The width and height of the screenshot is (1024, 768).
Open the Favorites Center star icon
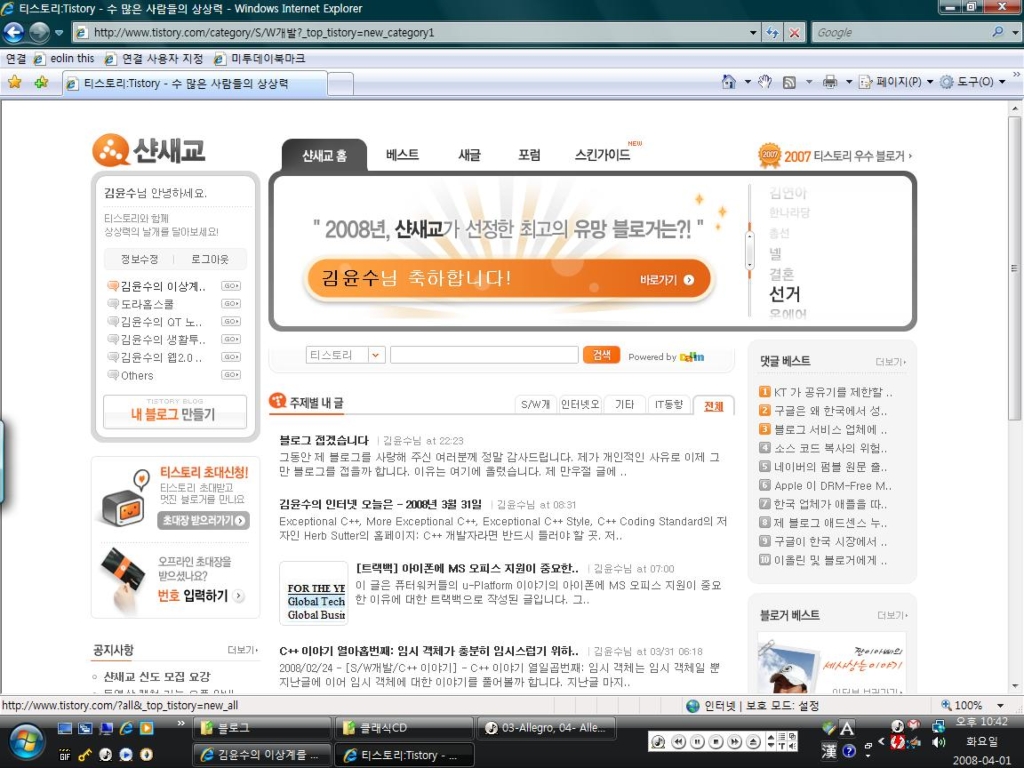pyautogui.click(x=14, y=82)
